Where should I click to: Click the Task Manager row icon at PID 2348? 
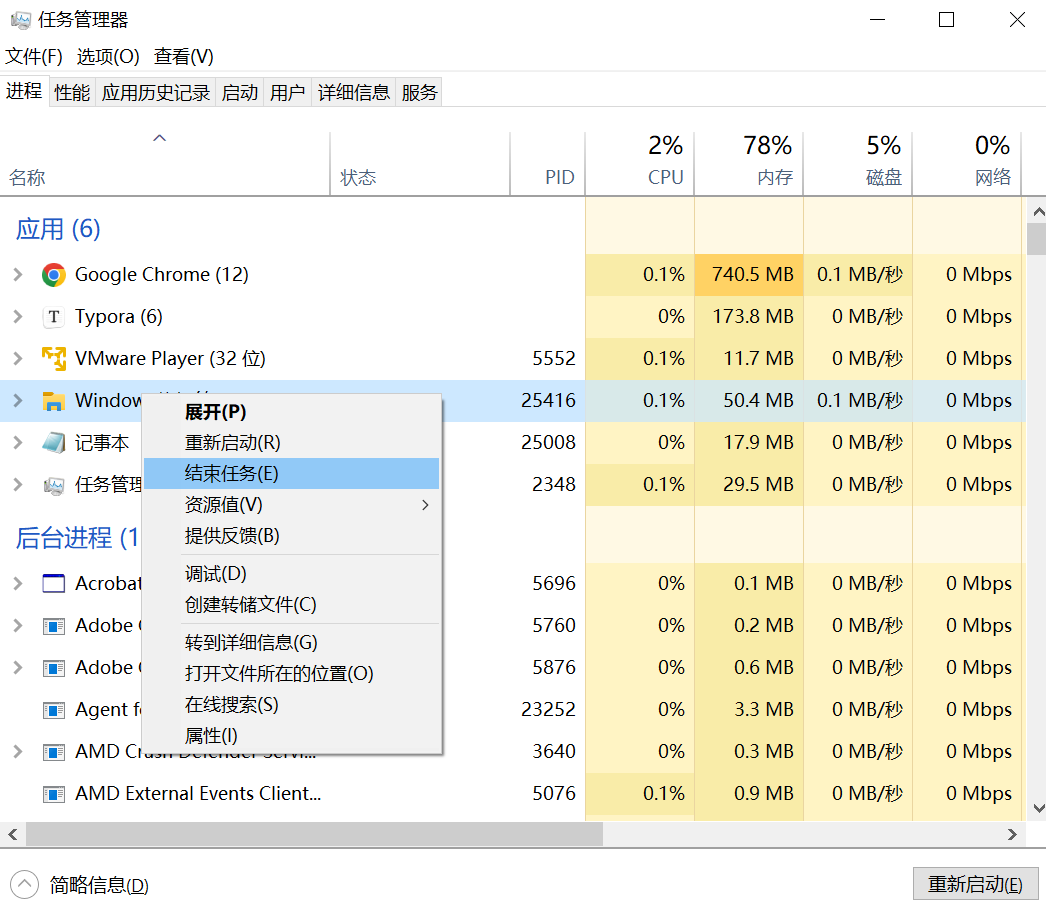coord(53,485)
